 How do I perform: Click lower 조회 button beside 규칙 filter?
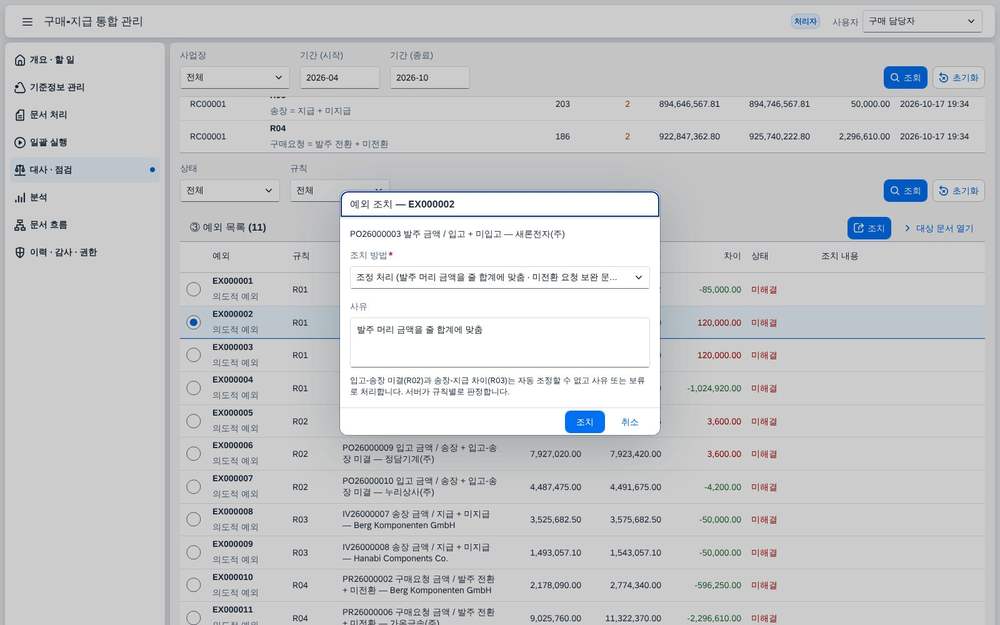click(x=905, y=190)
